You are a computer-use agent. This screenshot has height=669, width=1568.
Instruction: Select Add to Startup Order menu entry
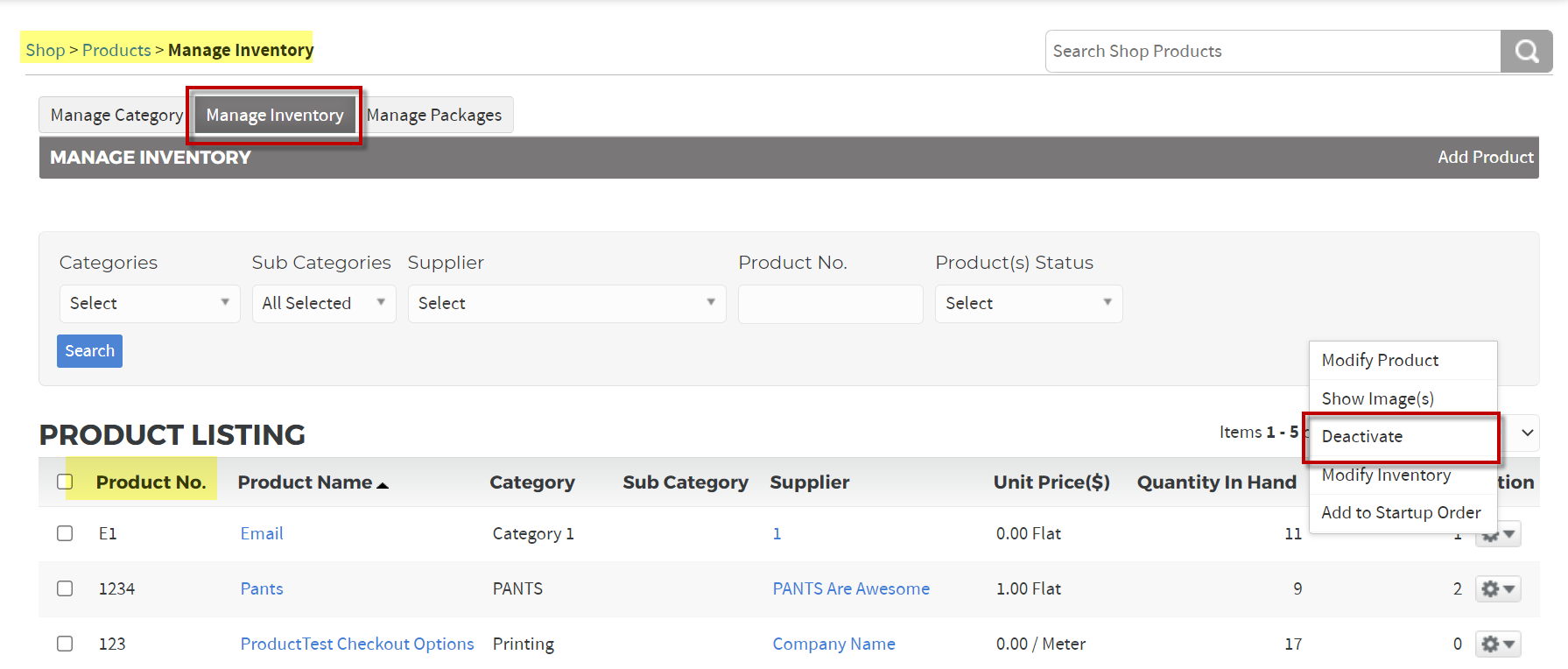[1403, 512]
